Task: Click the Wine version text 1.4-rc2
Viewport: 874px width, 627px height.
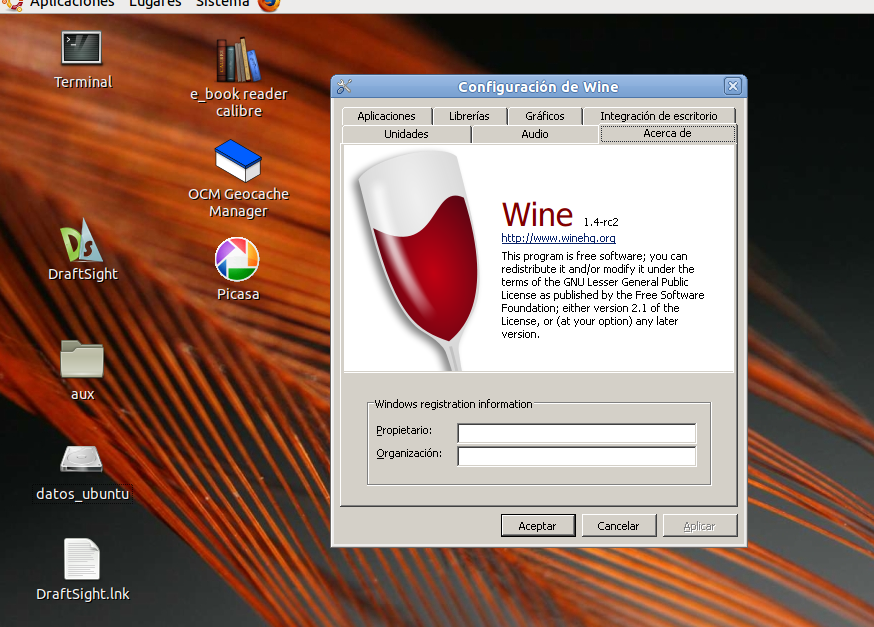Action: click(x=601, y=222)
